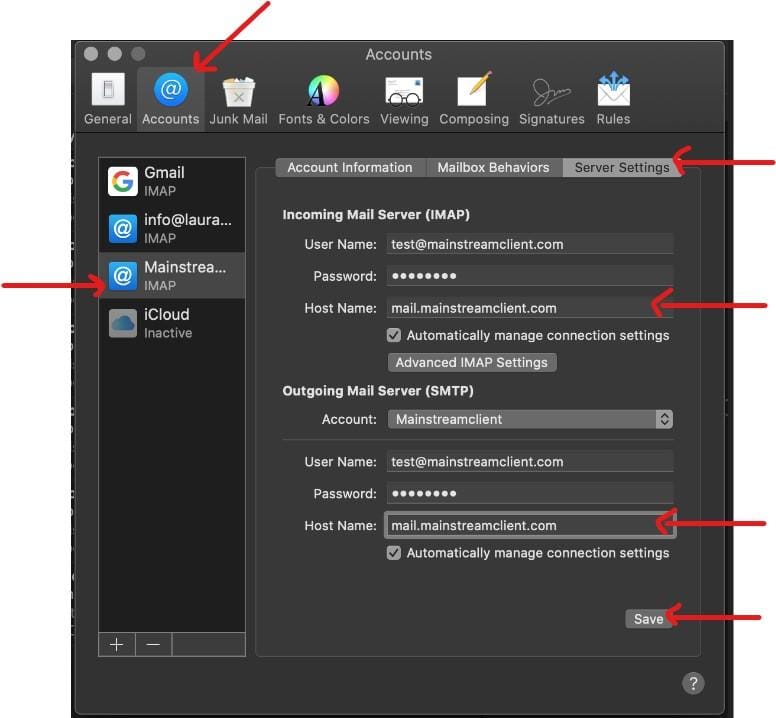Viewport: 776px width, 718px height.
Task: Click the Save button
Action: point(648,619)
